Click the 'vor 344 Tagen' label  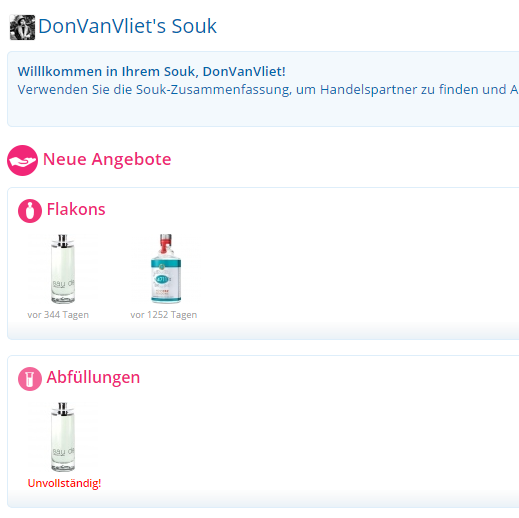pyautogui.click(x=58, y=315)
